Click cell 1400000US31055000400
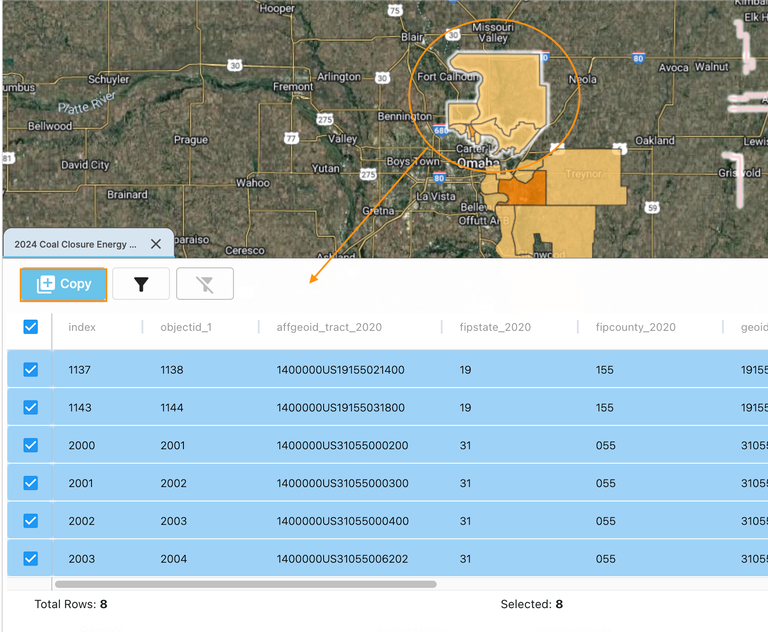The width and height of the screenshot is (768, 632). click(342, 521)
